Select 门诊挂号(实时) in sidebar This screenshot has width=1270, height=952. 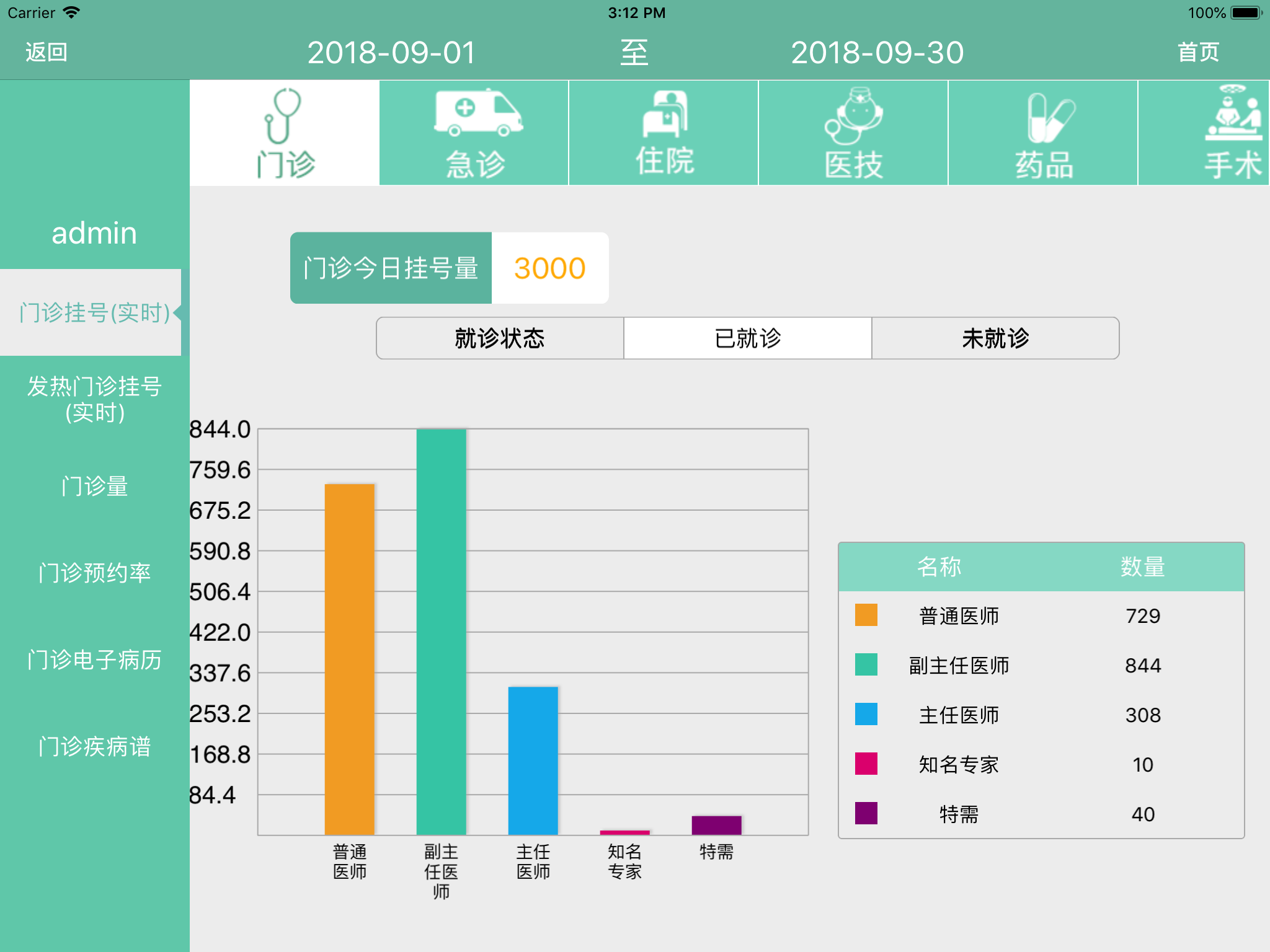pos(91,312)
